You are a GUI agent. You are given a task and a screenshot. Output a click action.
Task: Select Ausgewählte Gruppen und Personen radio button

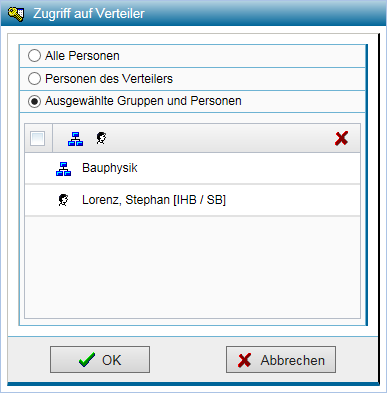[x=34, y=101]
